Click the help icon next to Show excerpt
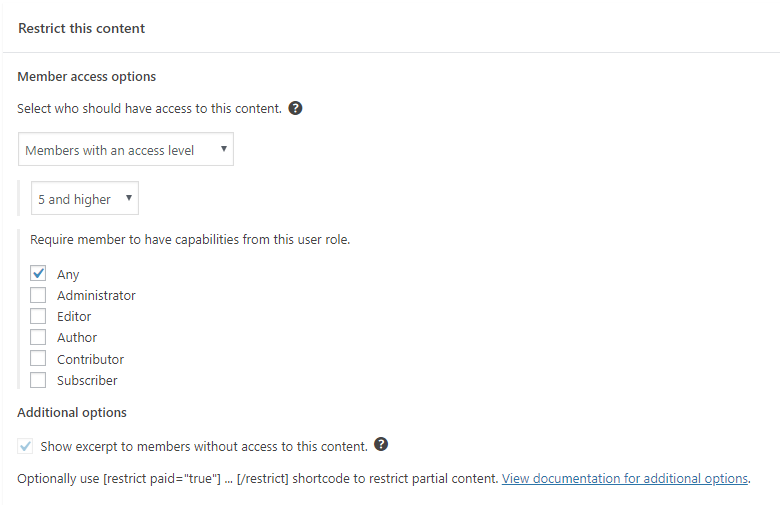The image size is (780, 505). 381,445
